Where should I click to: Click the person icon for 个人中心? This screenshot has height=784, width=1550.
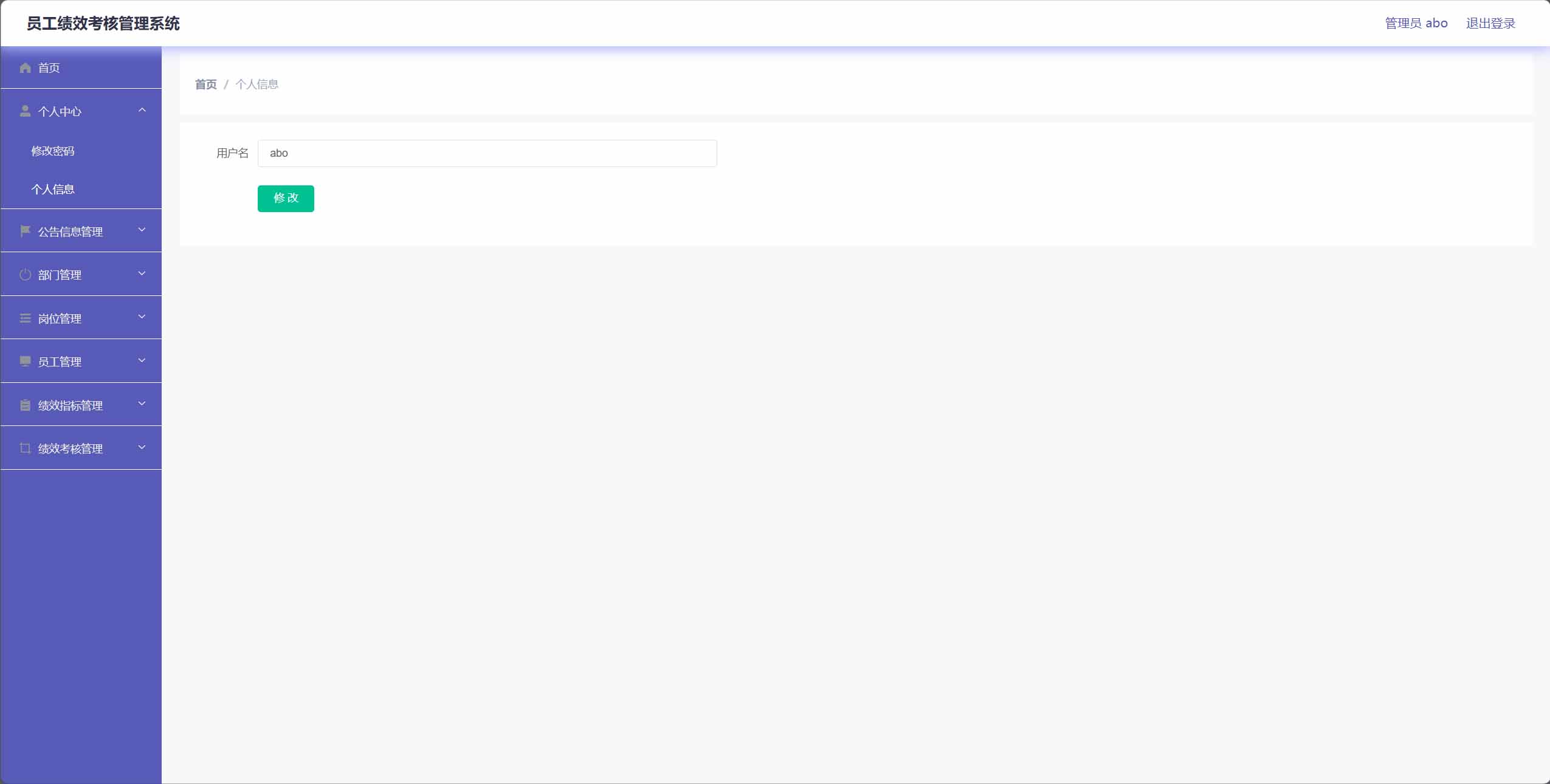coord(25,111)
